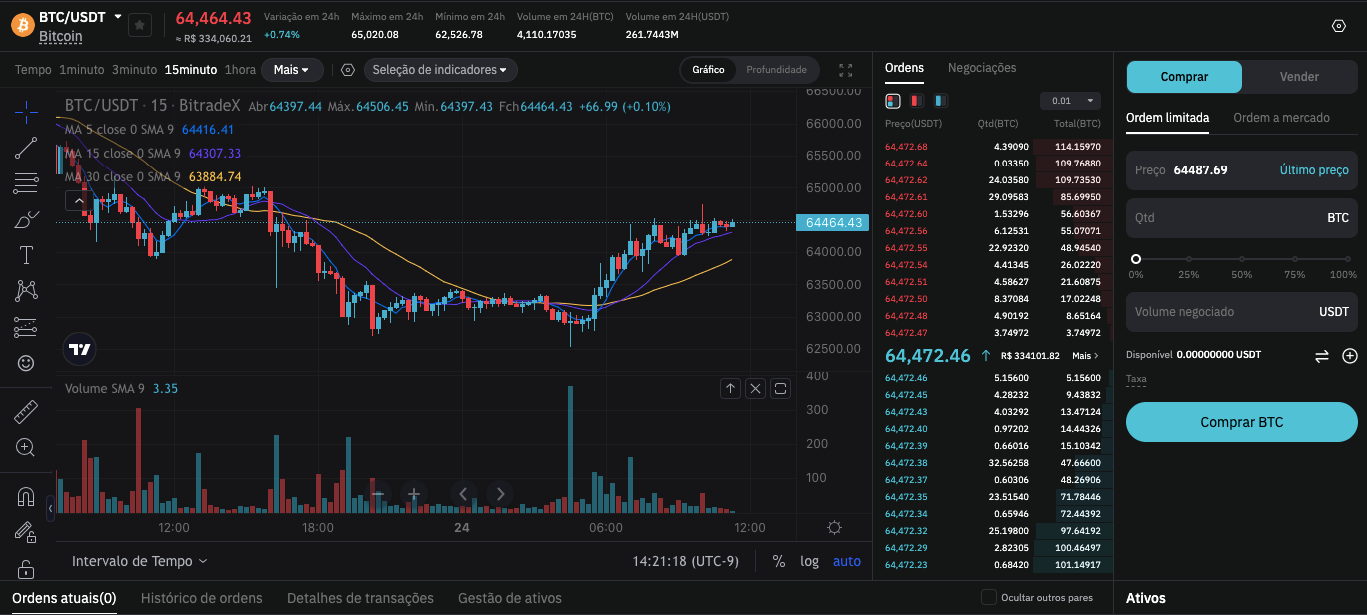Select the trend line drawing tool
1367x615 pixels.
click(26, 148)
